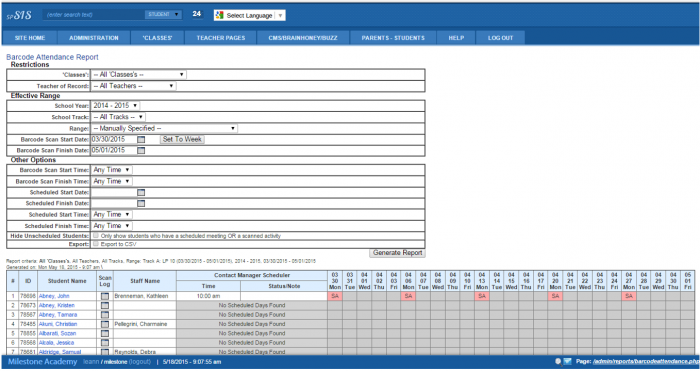Open the Range dropdown

tap(164, 128)
